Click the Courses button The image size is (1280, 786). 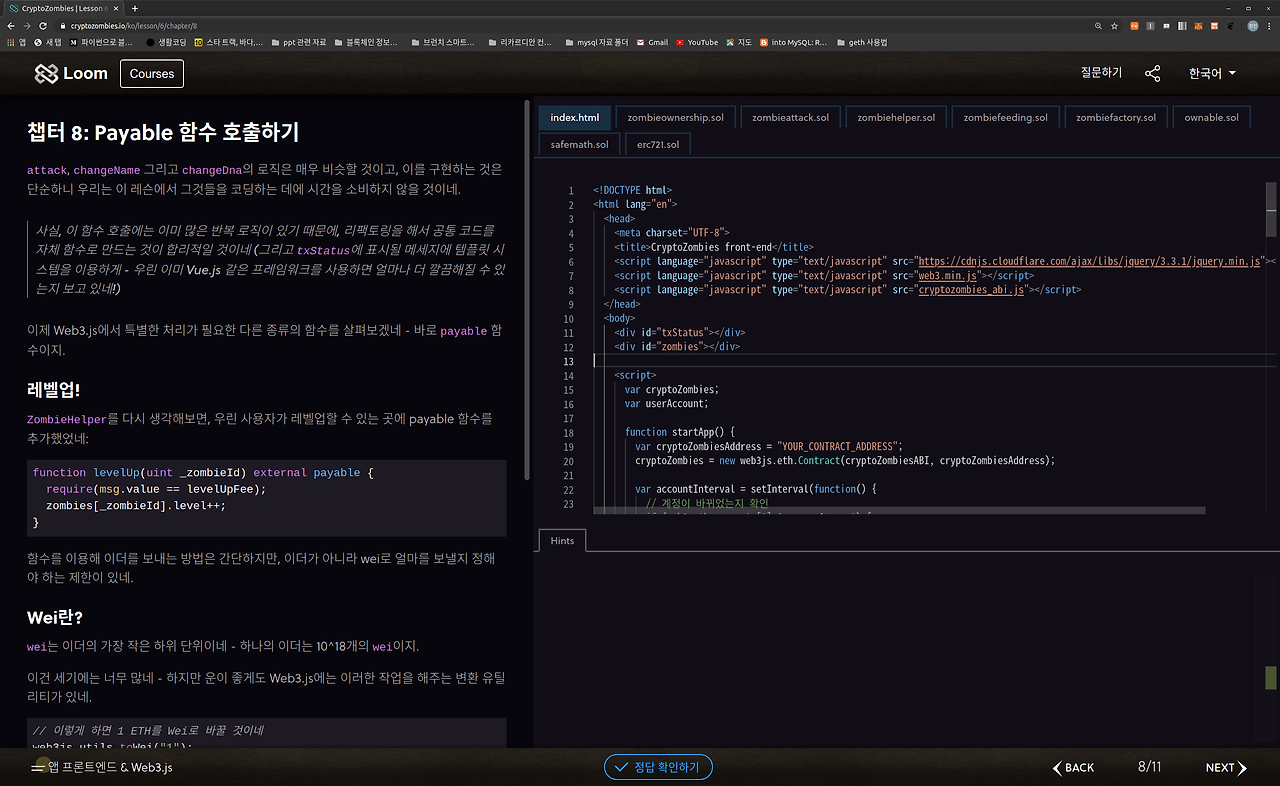152,73
